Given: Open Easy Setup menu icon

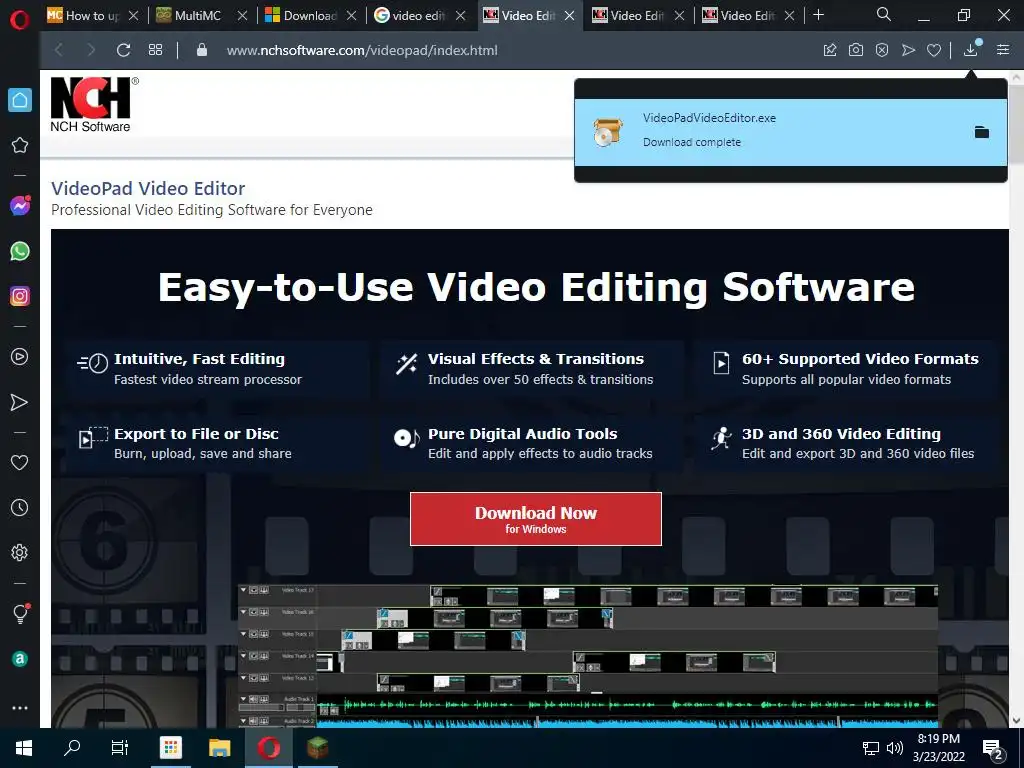Looking at the screenshot, I should [1003, 50].
